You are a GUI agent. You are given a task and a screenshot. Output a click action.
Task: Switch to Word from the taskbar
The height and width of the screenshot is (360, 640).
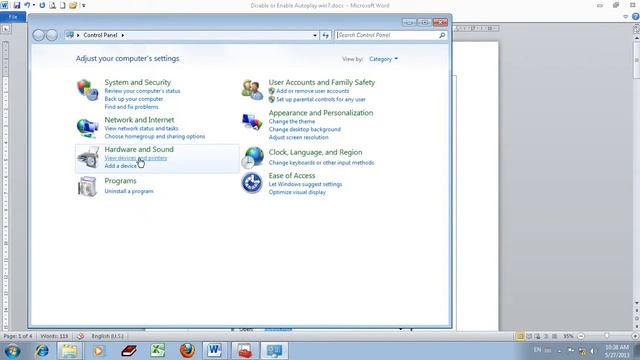pyautogui.click(x=215, y=351)
